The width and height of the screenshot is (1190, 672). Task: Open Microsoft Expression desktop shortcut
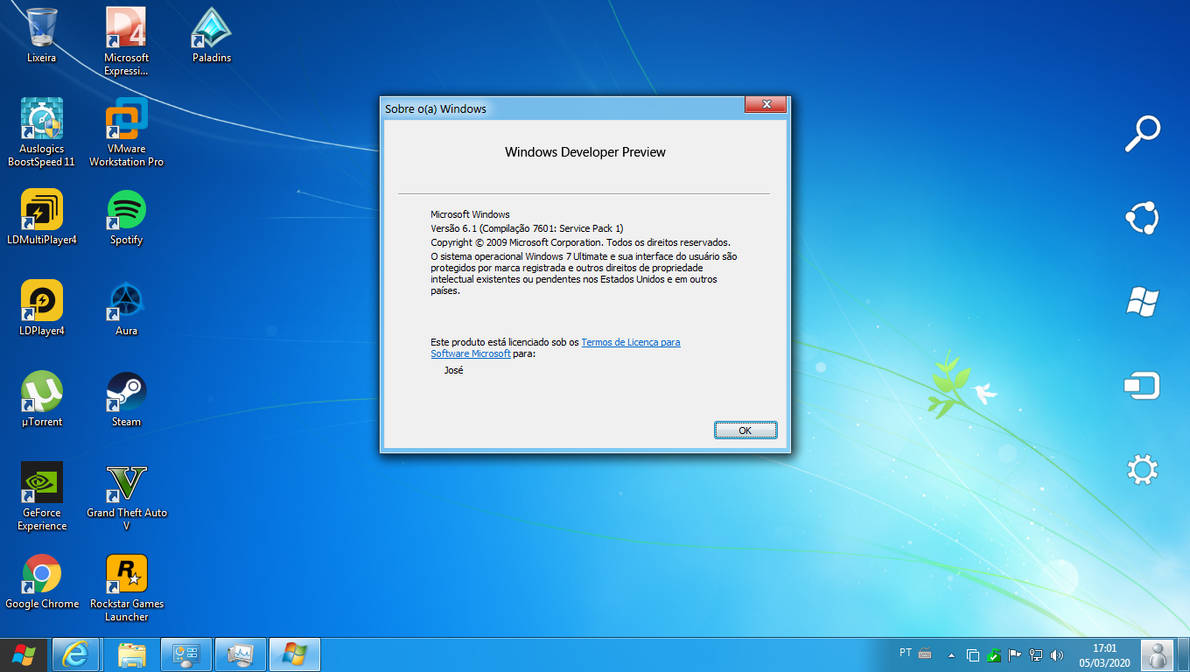(x=126, y=41)
